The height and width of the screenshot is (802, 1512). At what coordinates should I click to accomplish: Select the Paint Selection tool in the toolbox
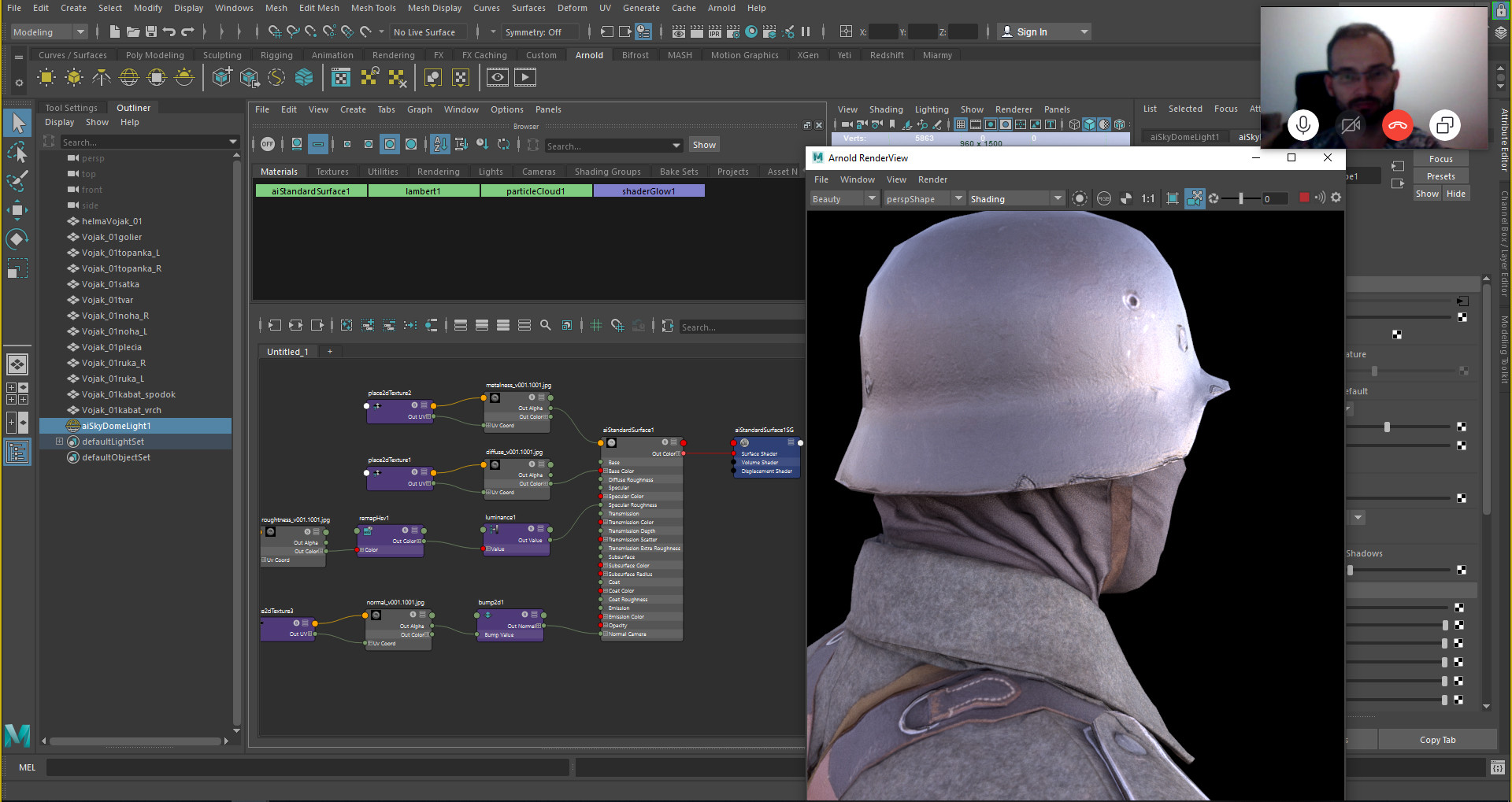pos(17,180)
